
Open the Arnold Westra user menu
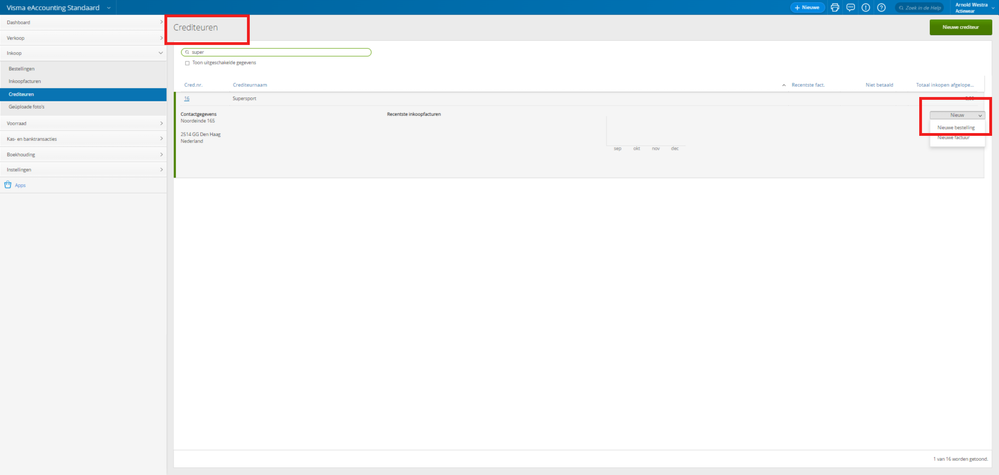point(975,8)
